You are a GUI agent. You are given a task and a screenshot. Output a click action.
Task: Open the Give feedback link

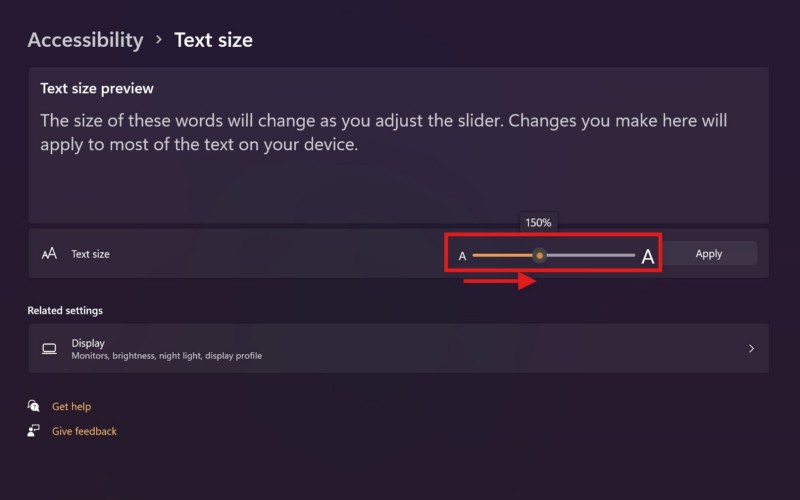[x=84, y=431]
